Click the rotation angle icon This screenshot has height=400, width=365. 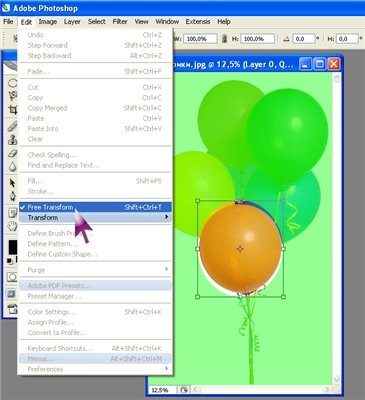click(286, 39)
